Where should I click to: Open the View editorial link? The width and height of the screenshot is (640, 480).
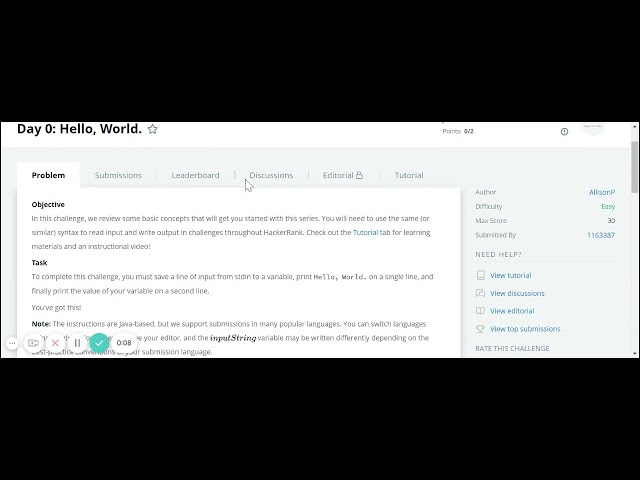512,311
